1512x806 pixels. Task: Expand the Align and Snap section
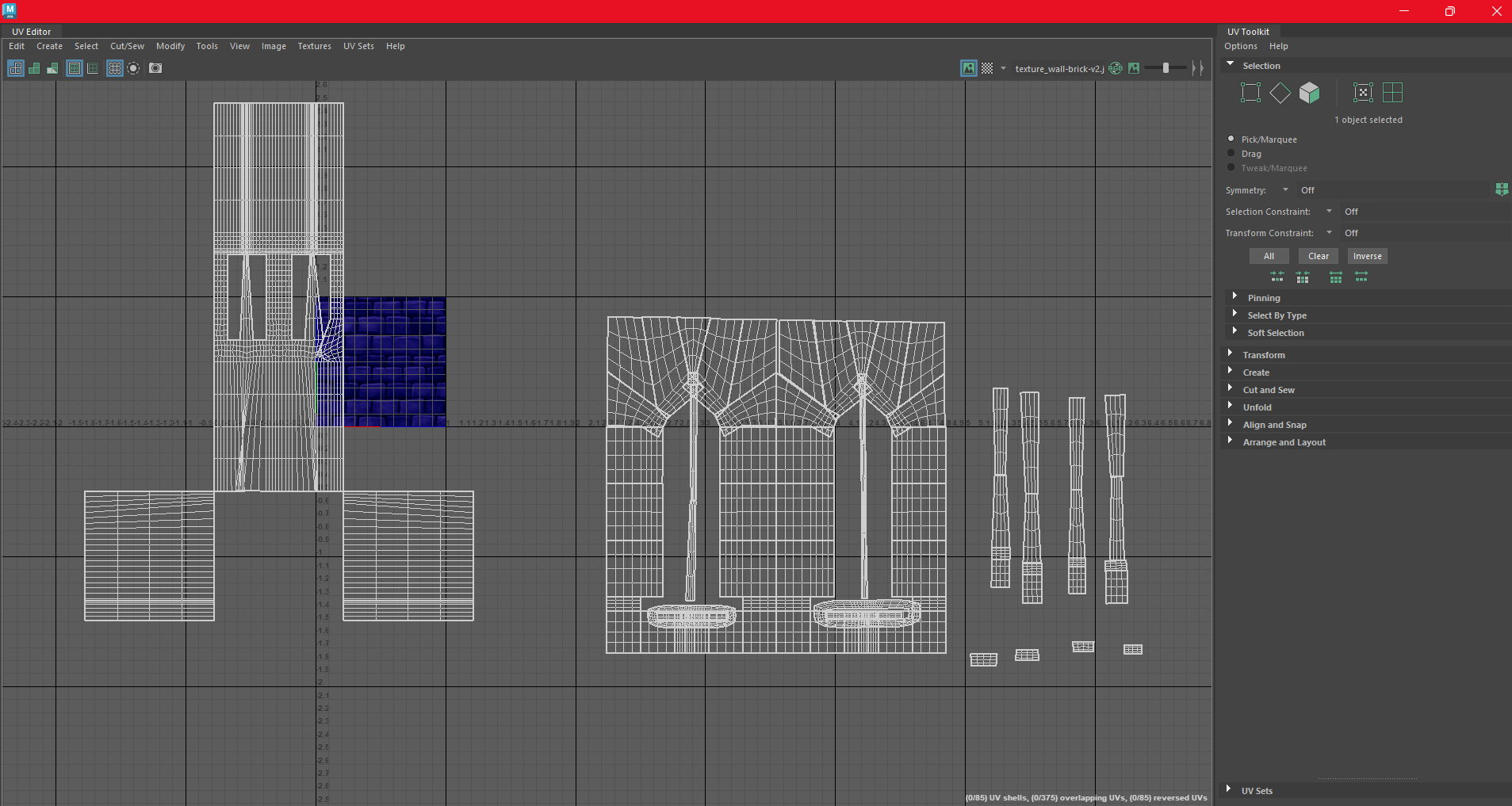[1365, 425]
